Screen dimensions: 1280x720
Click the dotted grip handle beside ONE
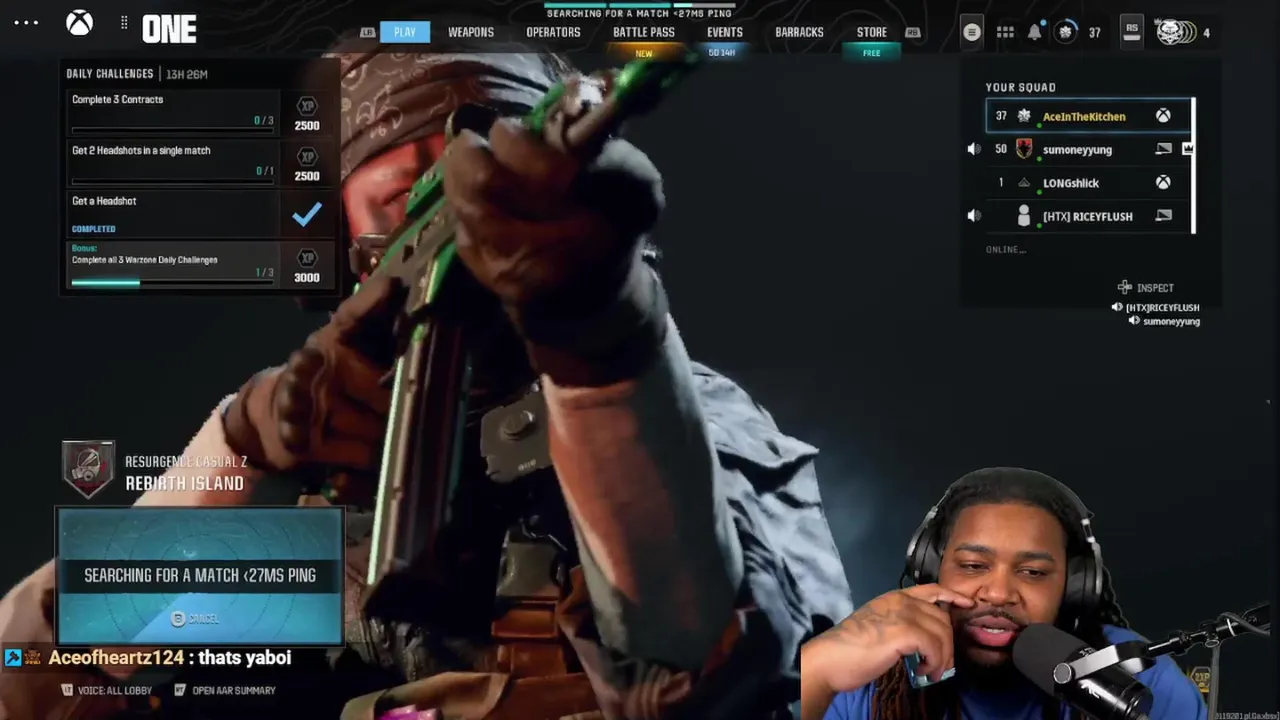point(124,22)
